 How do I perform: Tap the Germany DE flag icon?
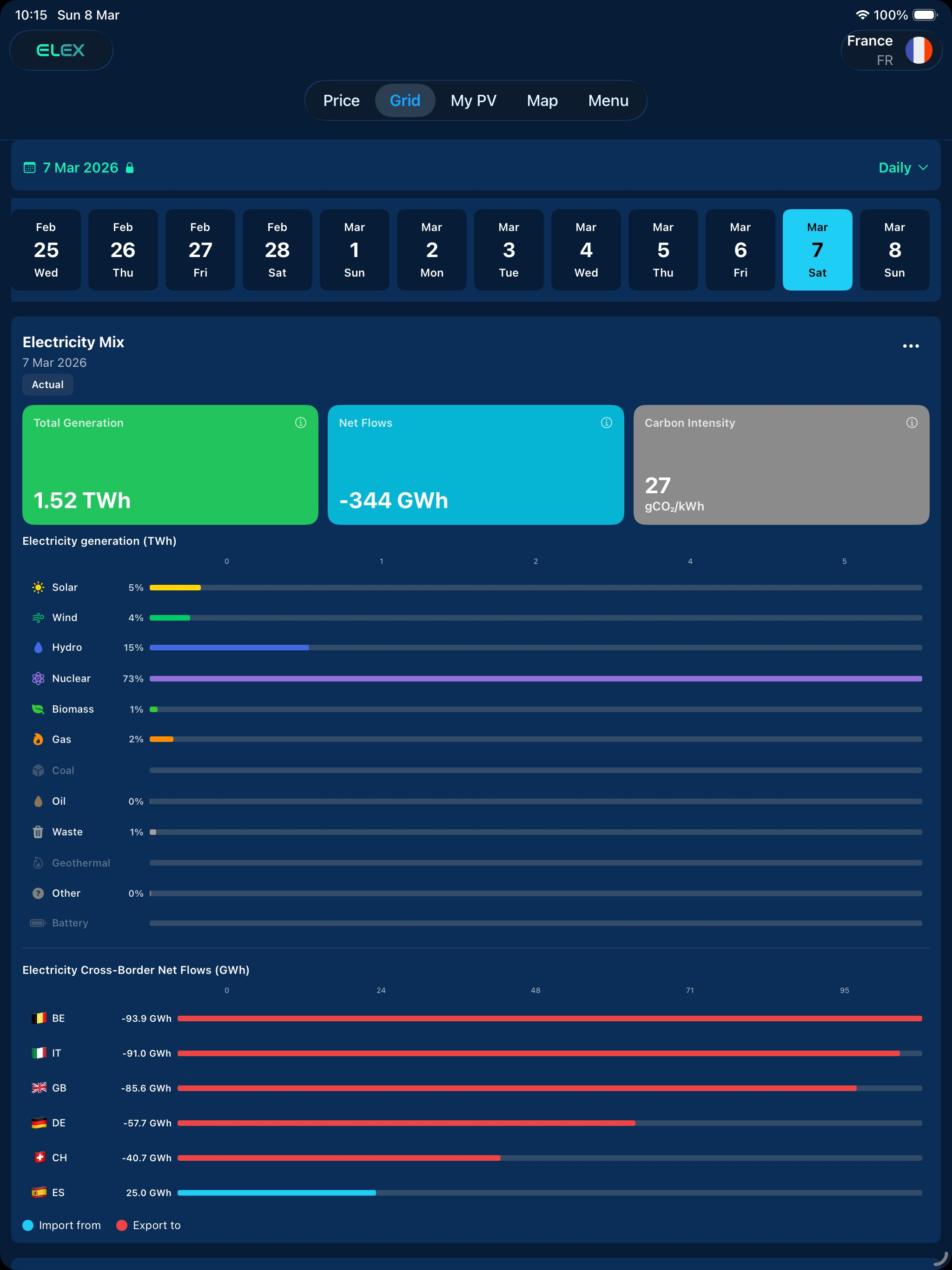[x=39, y=1123]
